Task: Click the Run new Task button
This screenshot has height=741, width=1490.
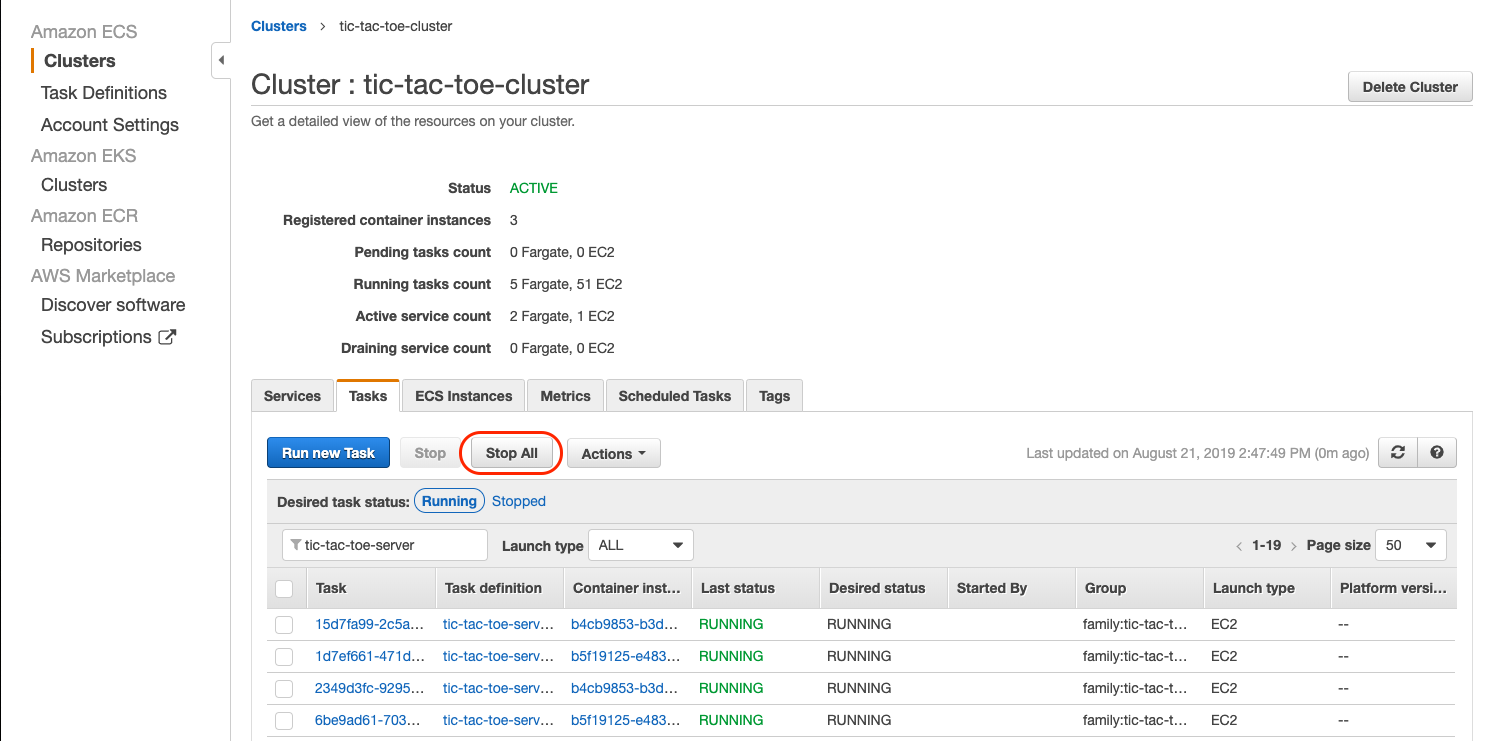Action: click(x=328, y=453)
